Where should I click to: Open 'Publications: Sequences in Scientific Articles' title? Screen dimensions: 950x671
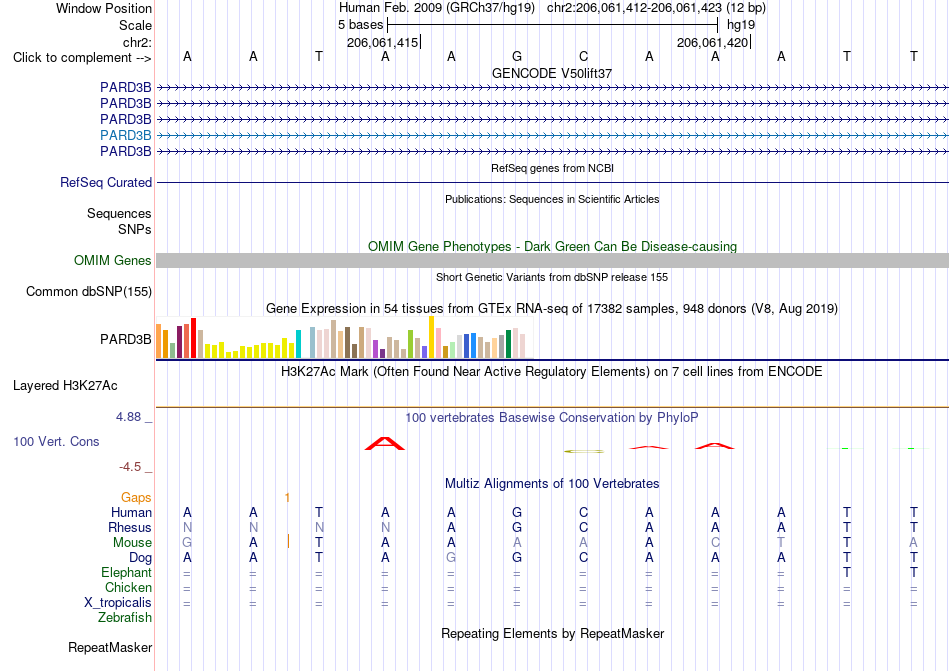point(552,199)
